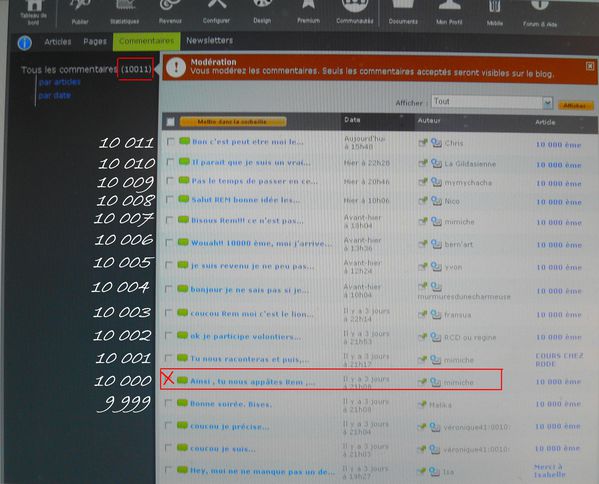The image size is (599, 484).
Task: Check the box for Nico's comment row
Action: tap(170, 200)
